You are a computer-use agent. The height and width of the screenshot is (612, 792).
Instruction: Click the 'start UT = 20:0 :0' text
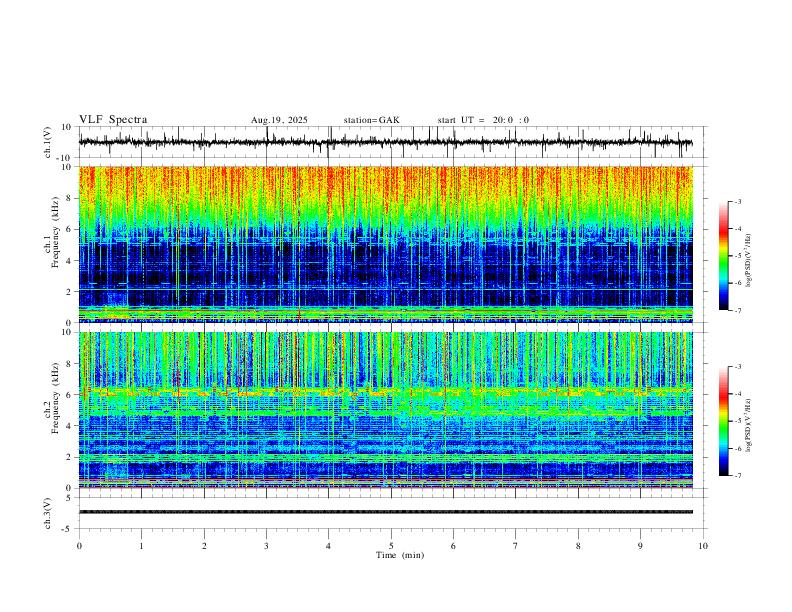point(483,120)
